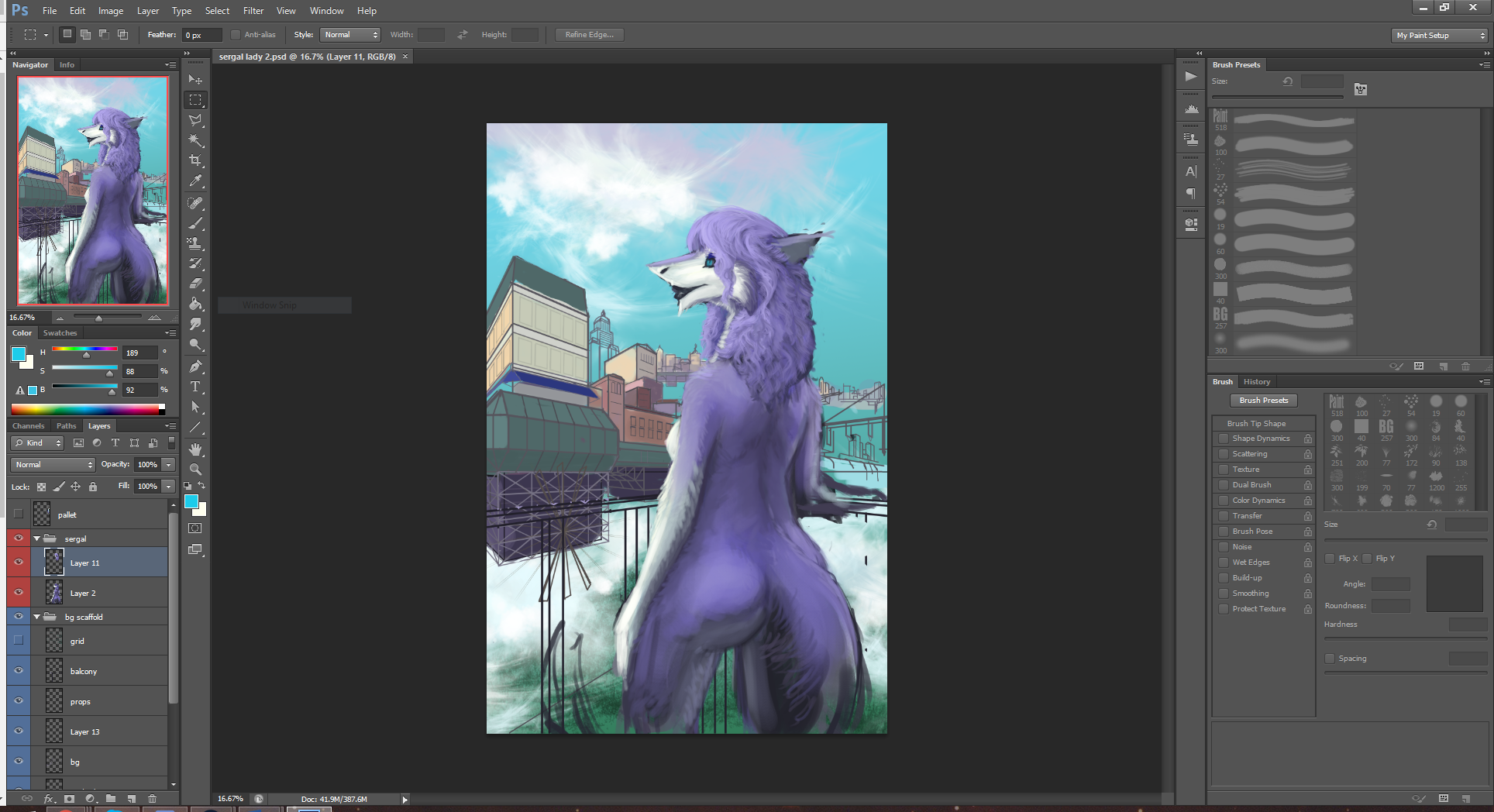Screen dimensions: 1494x812
Task: Open the tool preset picker arrow
Action: (x=46, y=35)
